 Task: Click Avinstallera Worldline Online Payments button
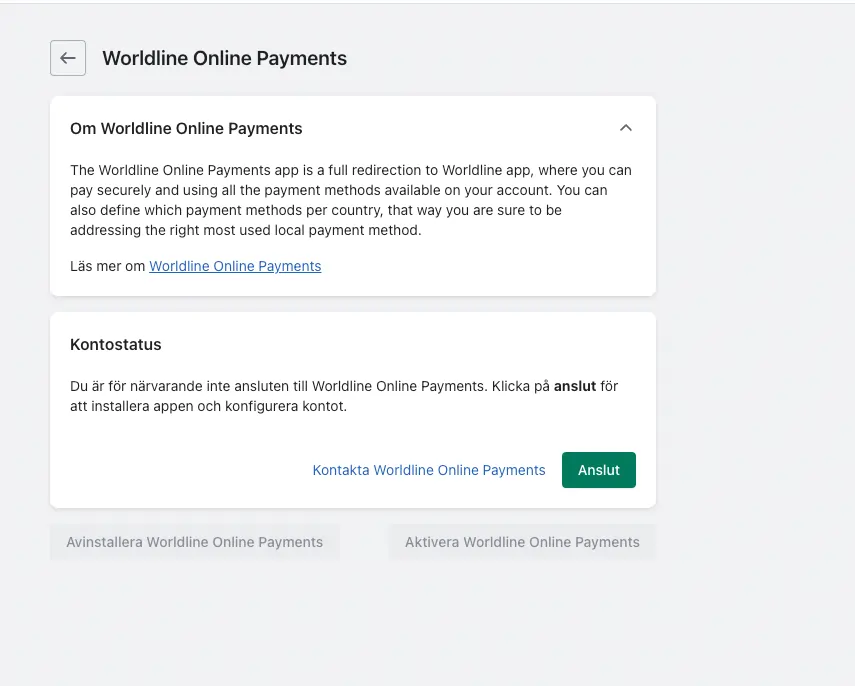pyautogui.click(x=195, y=542)
